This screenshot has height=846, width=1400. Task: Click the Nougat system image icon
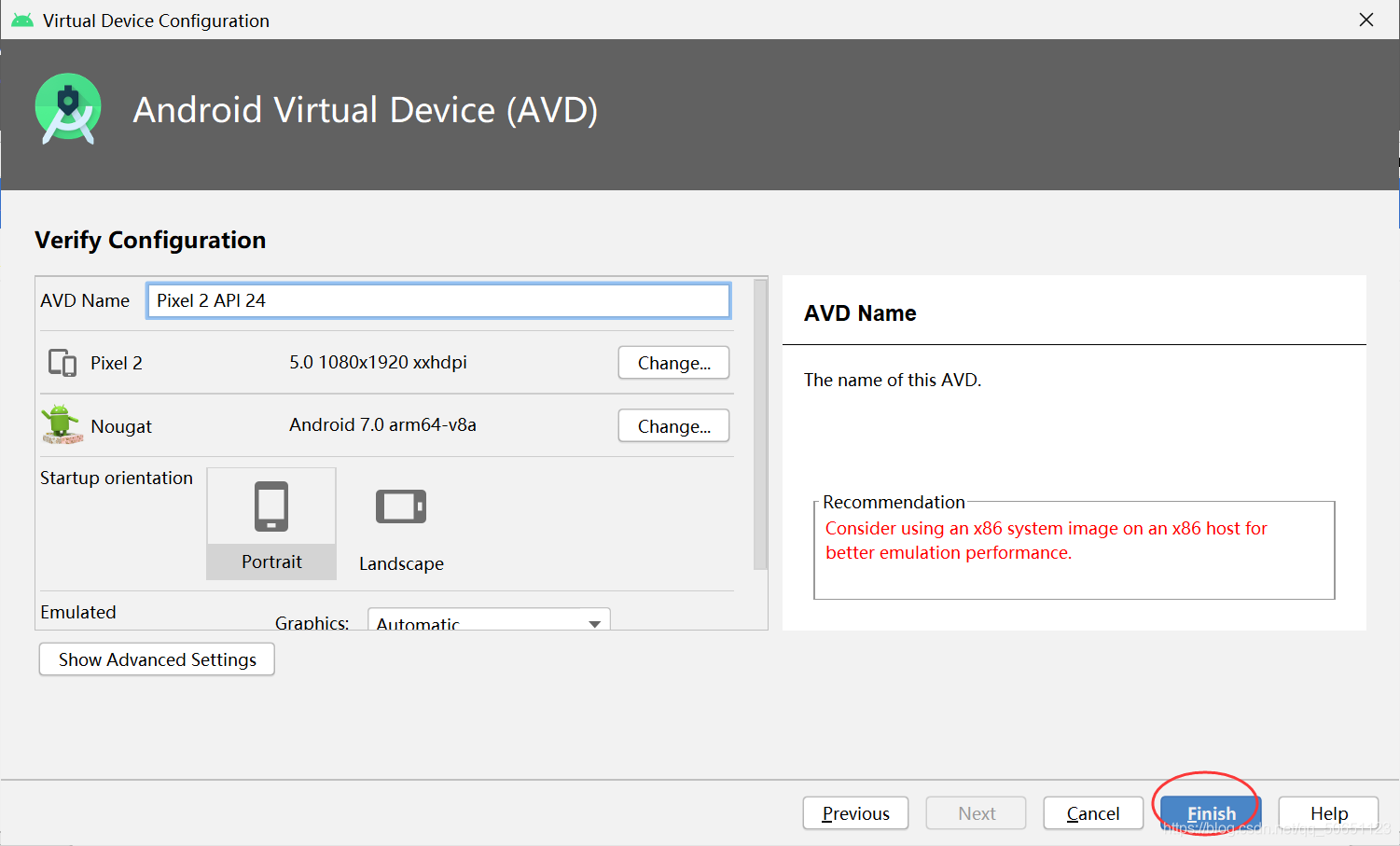pos(62,424)
